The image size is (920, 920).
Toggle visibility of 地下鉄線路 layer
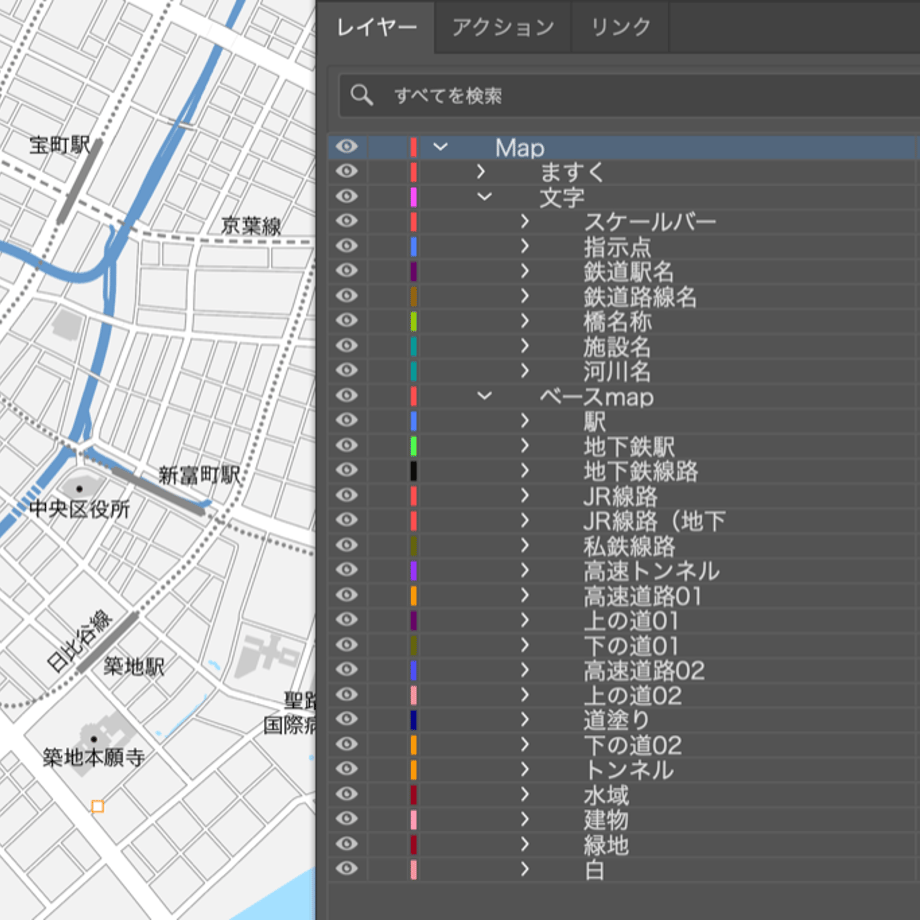(x=347, y=470)
